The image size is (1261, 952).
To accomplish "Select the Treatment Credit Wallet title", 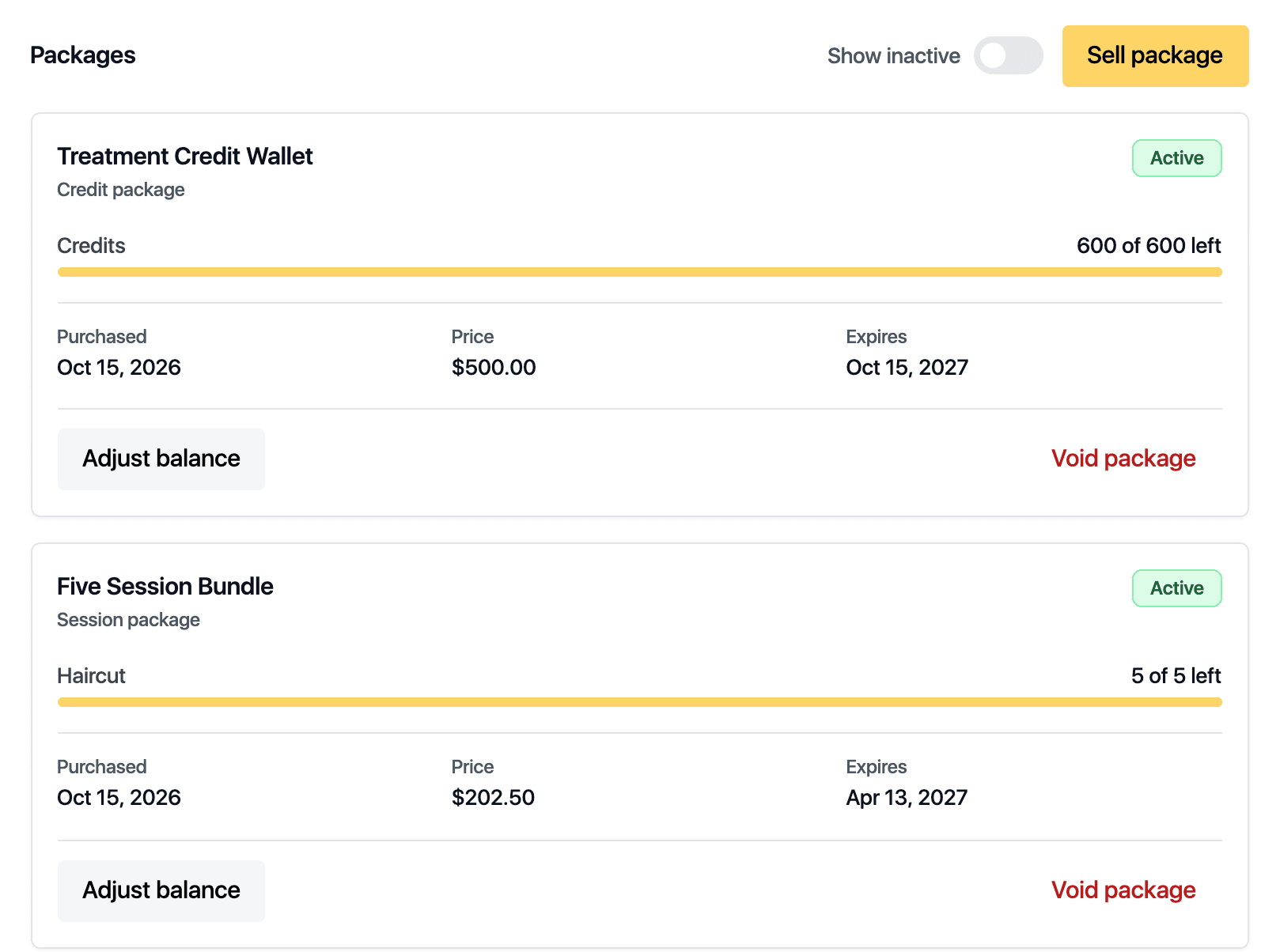I will 185,157.
